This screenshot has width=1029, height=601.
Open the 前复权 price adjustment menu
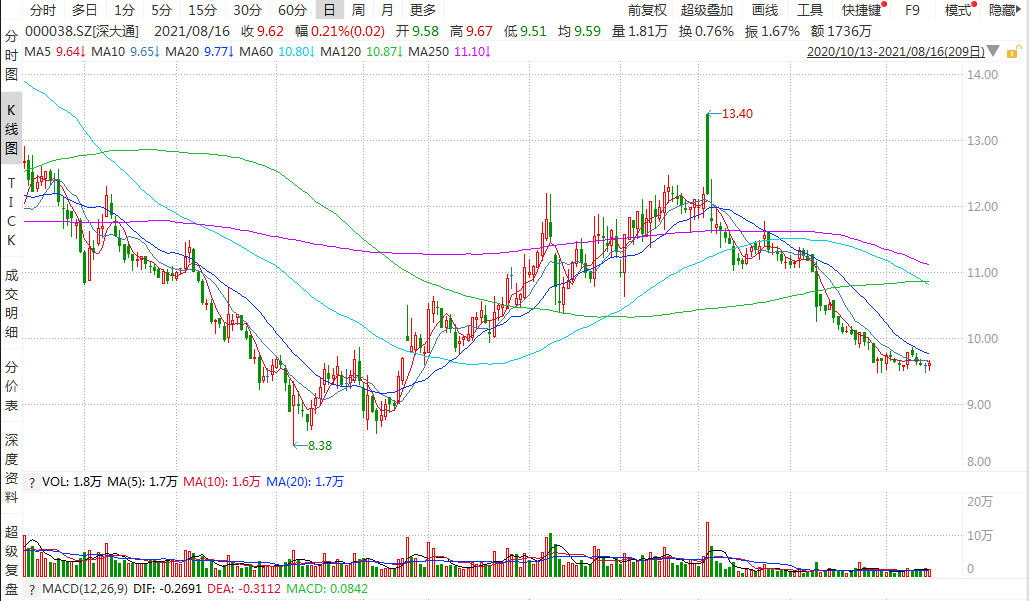pyautogui.click(x=647, y=10)
